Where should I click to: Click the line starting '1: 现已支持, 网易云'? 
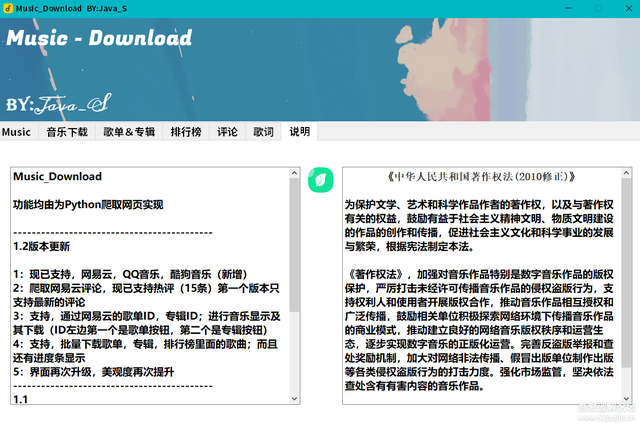point(130,274)
